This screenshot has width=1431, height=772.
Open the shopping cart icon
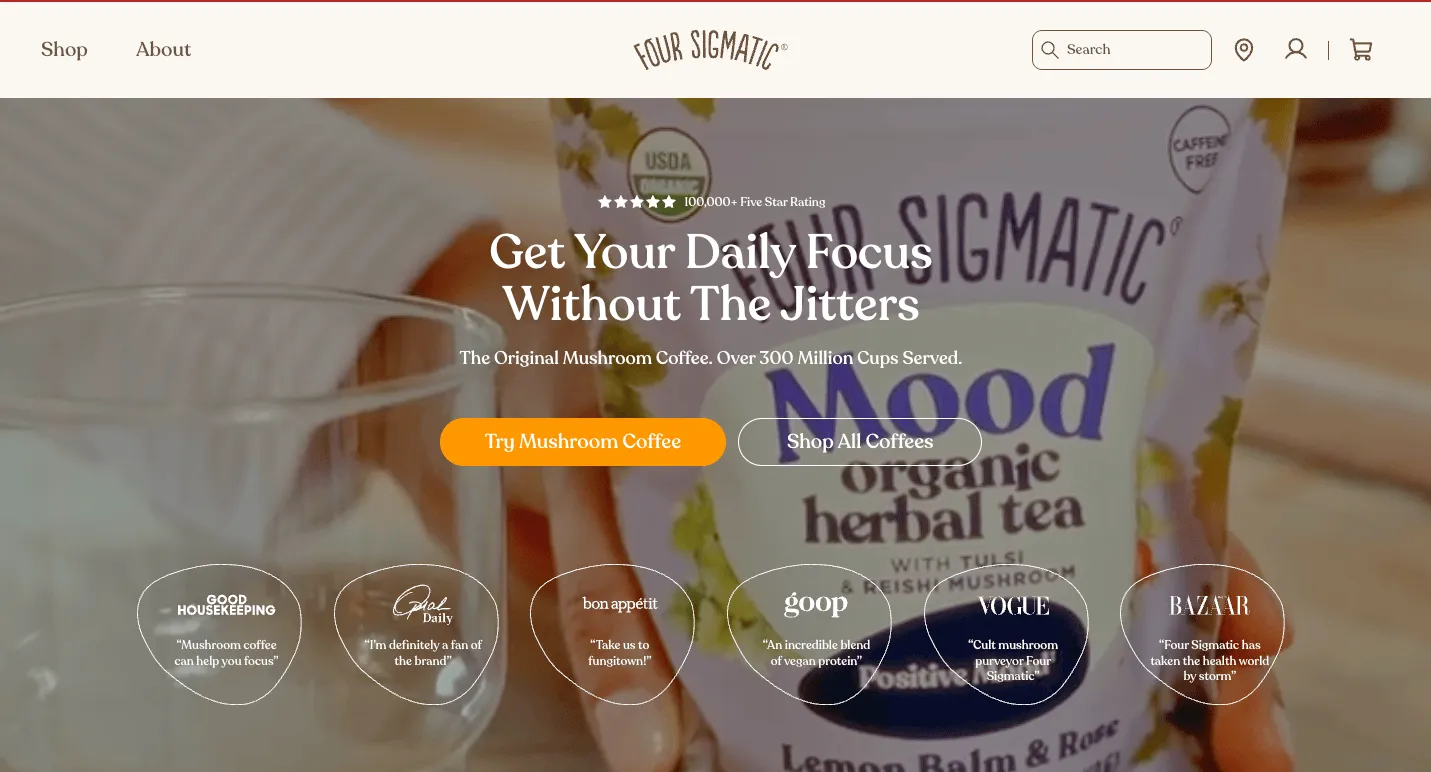(1361, 50)
